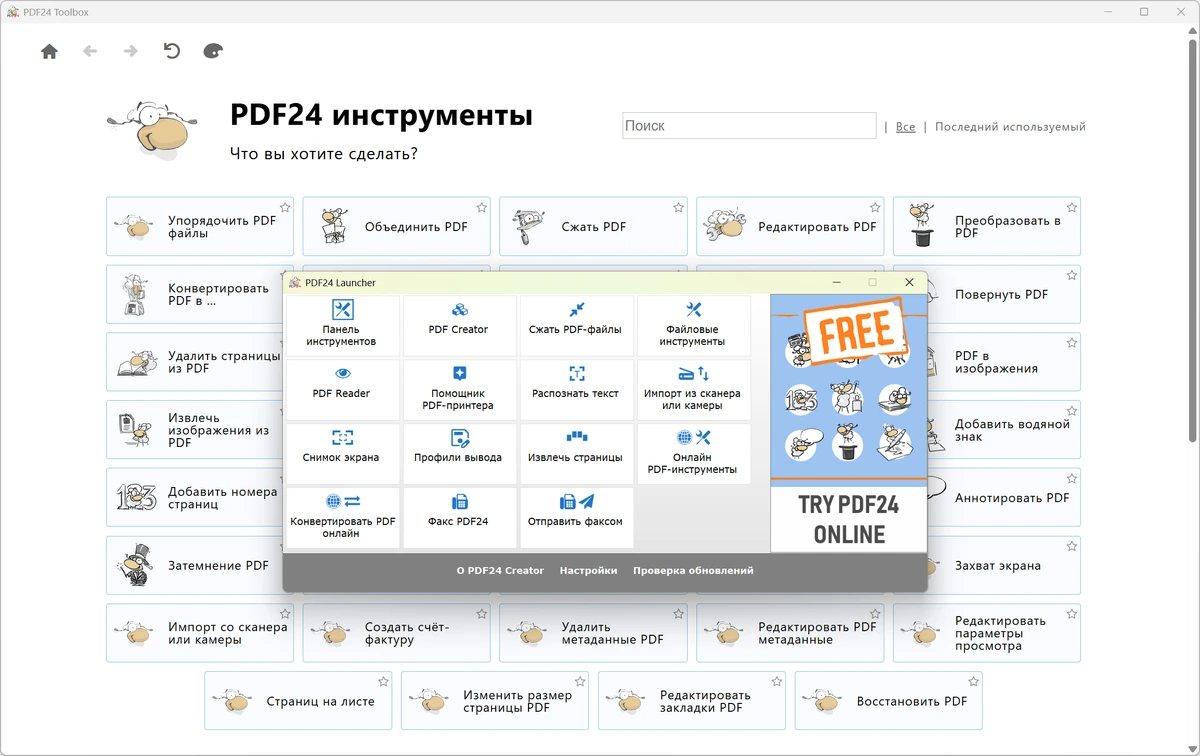Open Извлечь изображения из PDF tool

pos(194,430)
